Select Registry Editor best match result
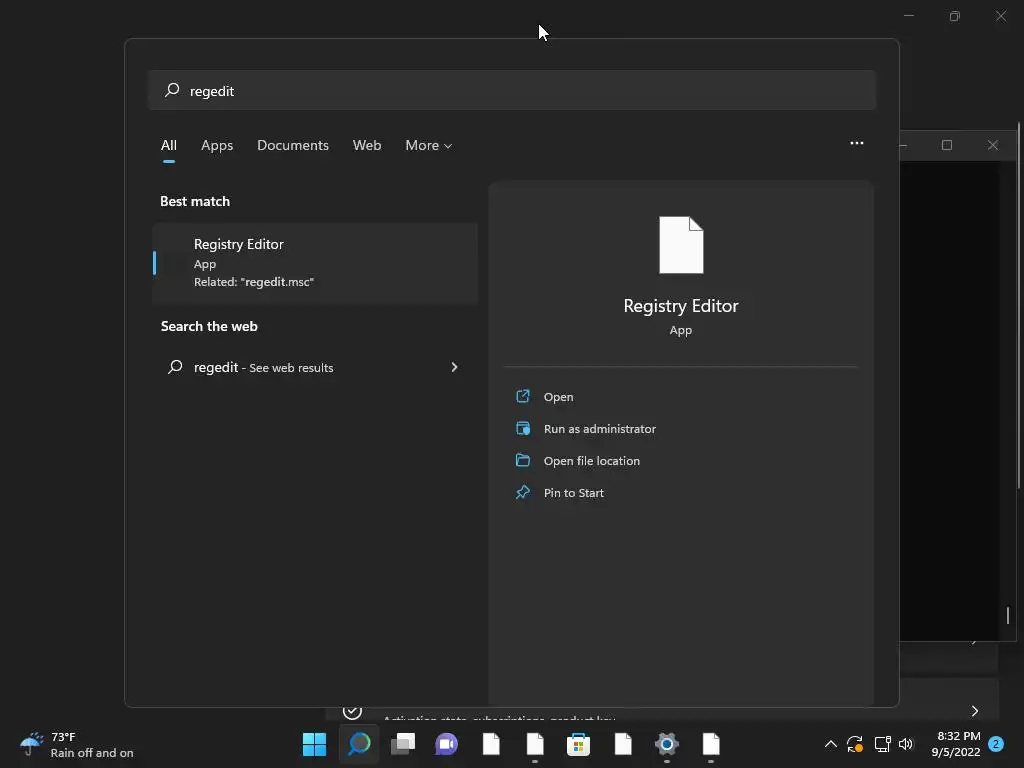 click(x=315, y=263)
